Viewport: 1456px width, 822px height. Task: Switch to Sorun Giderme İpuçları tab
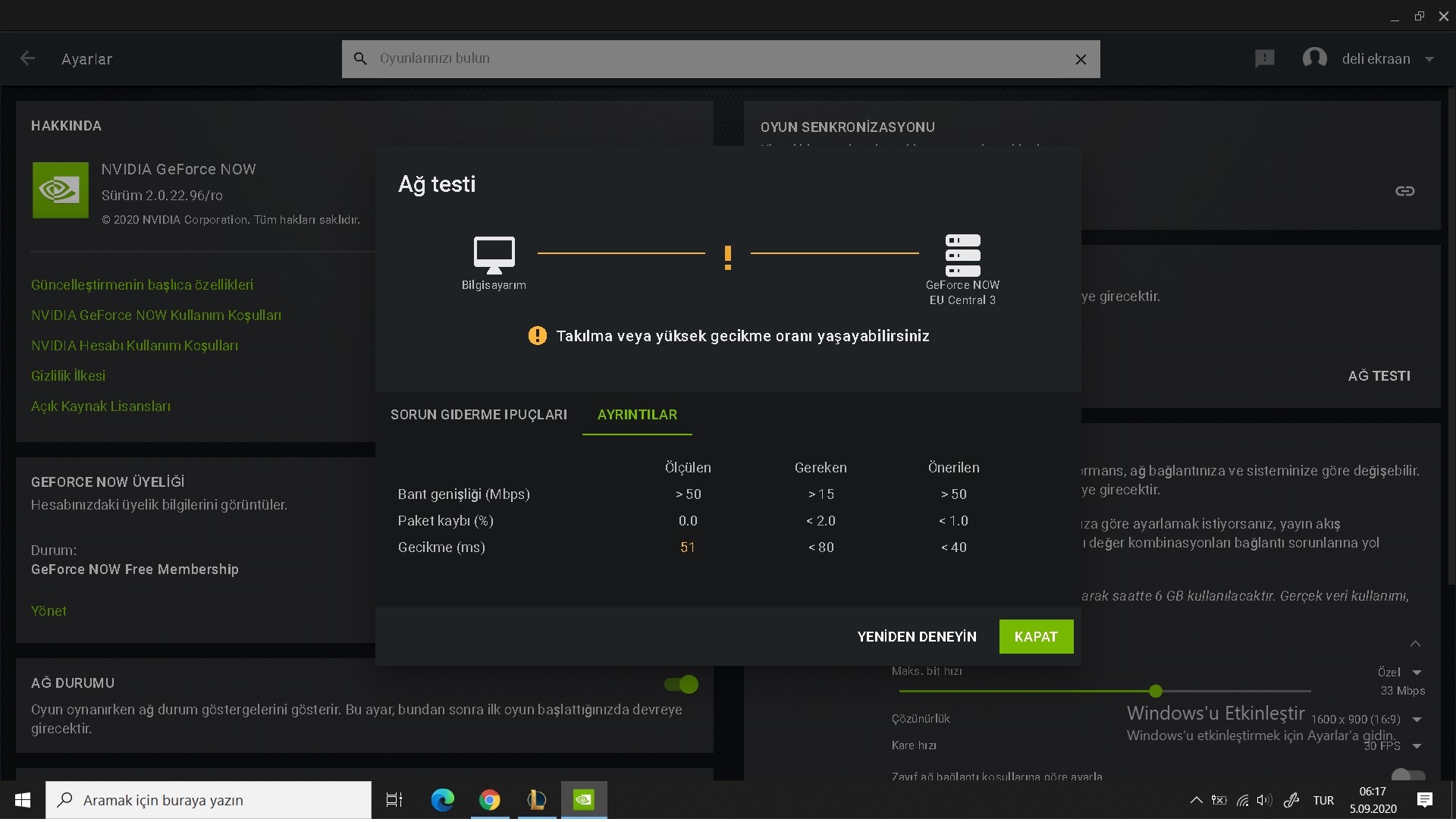pos(479,415)
